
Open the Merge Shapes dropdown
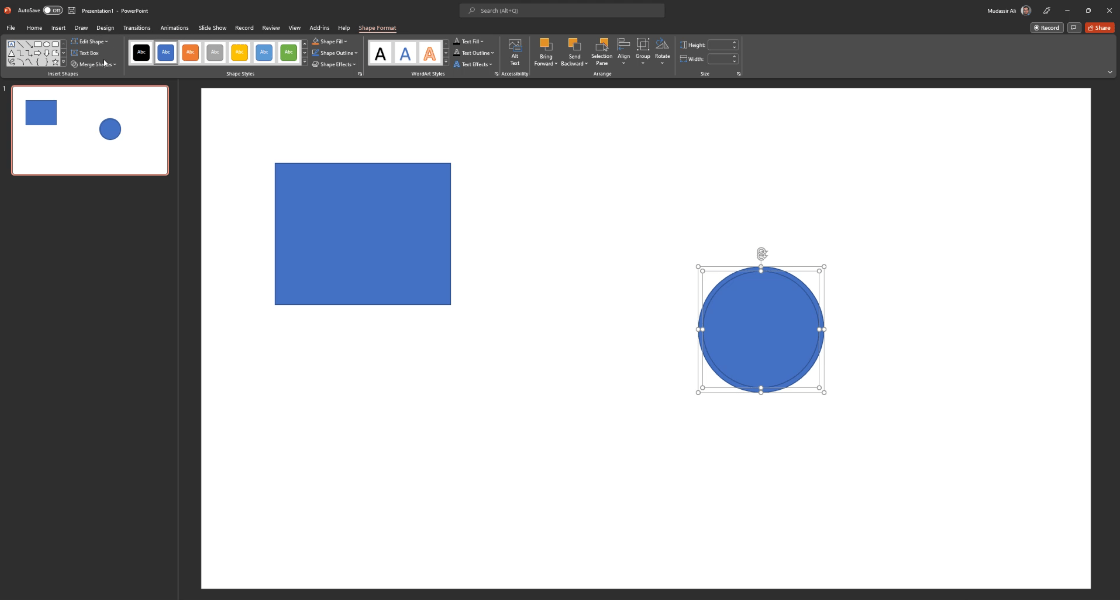click(x=94, y=64)
